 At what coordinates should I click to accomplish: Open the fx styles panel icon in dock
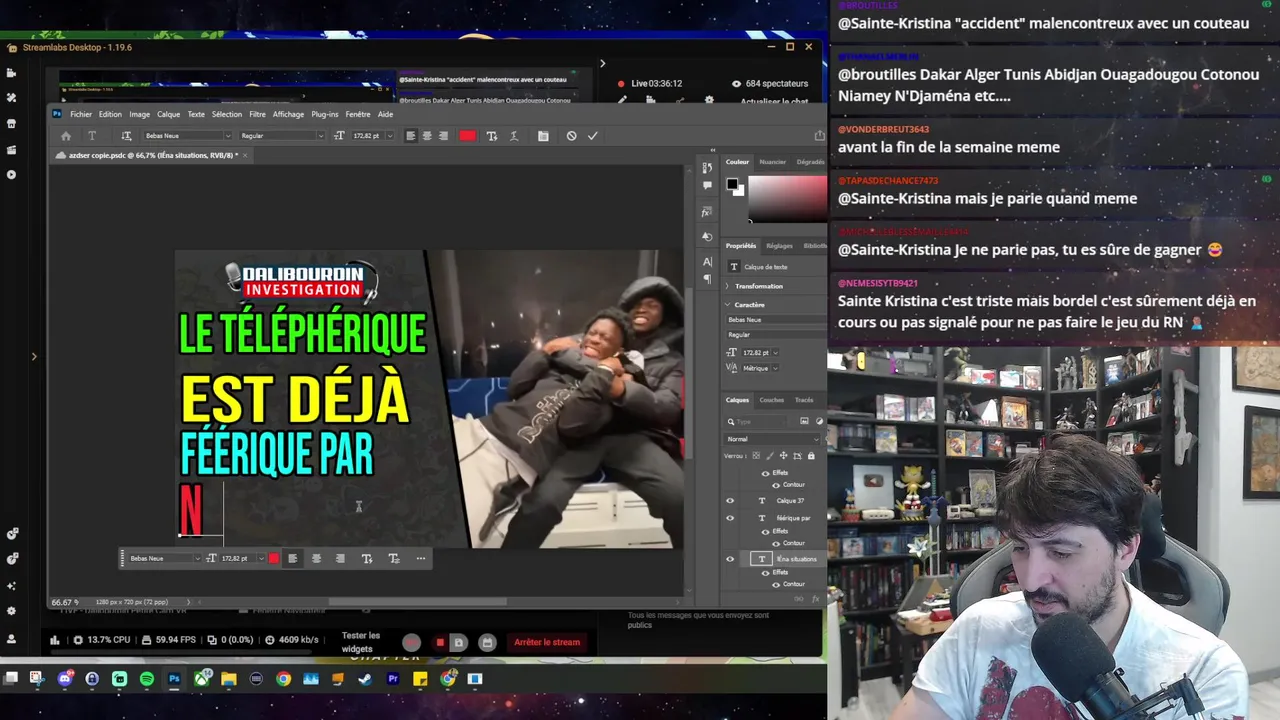[707, 212]
